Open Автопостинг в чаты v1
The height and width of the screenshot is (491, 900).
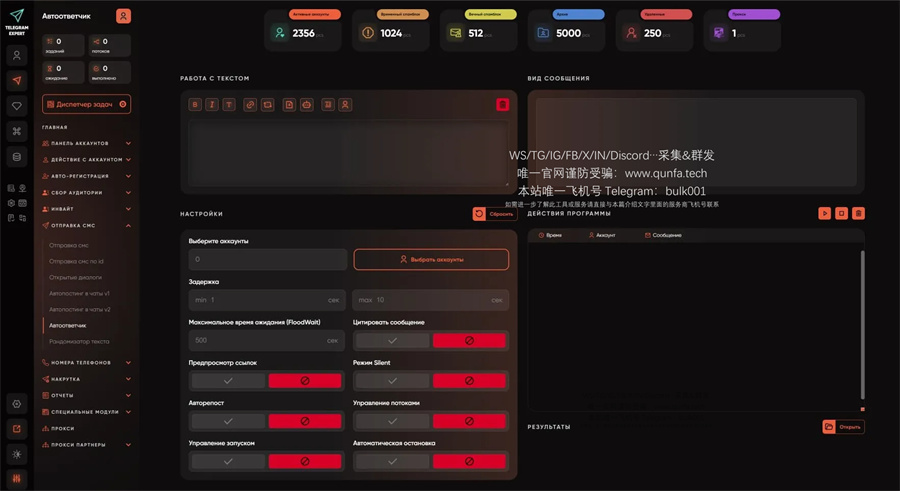[79, 293]
